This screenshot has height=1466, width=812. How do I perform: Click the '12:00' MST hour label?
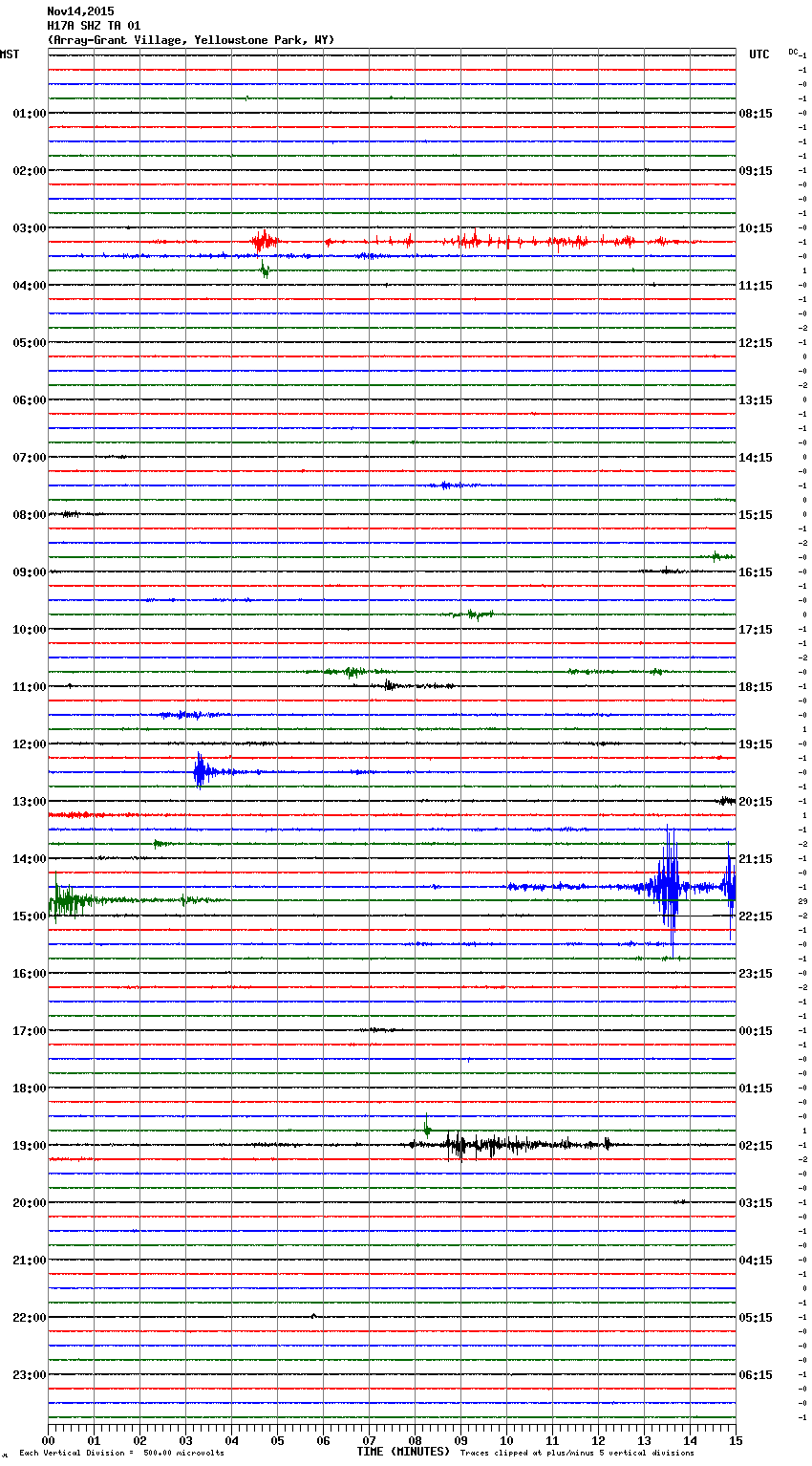coord(29,744)
